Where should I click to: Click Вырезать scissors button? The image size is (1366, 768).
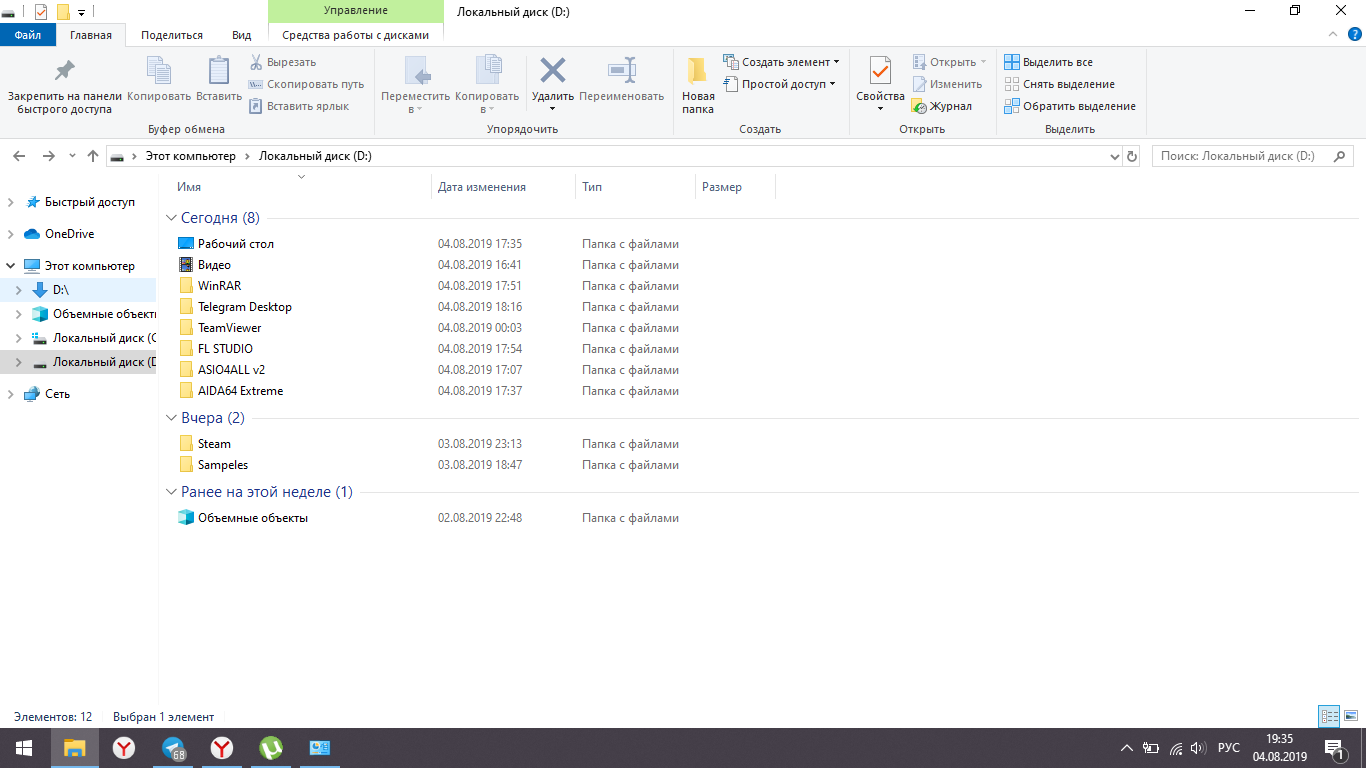click(x=284, y=62)
